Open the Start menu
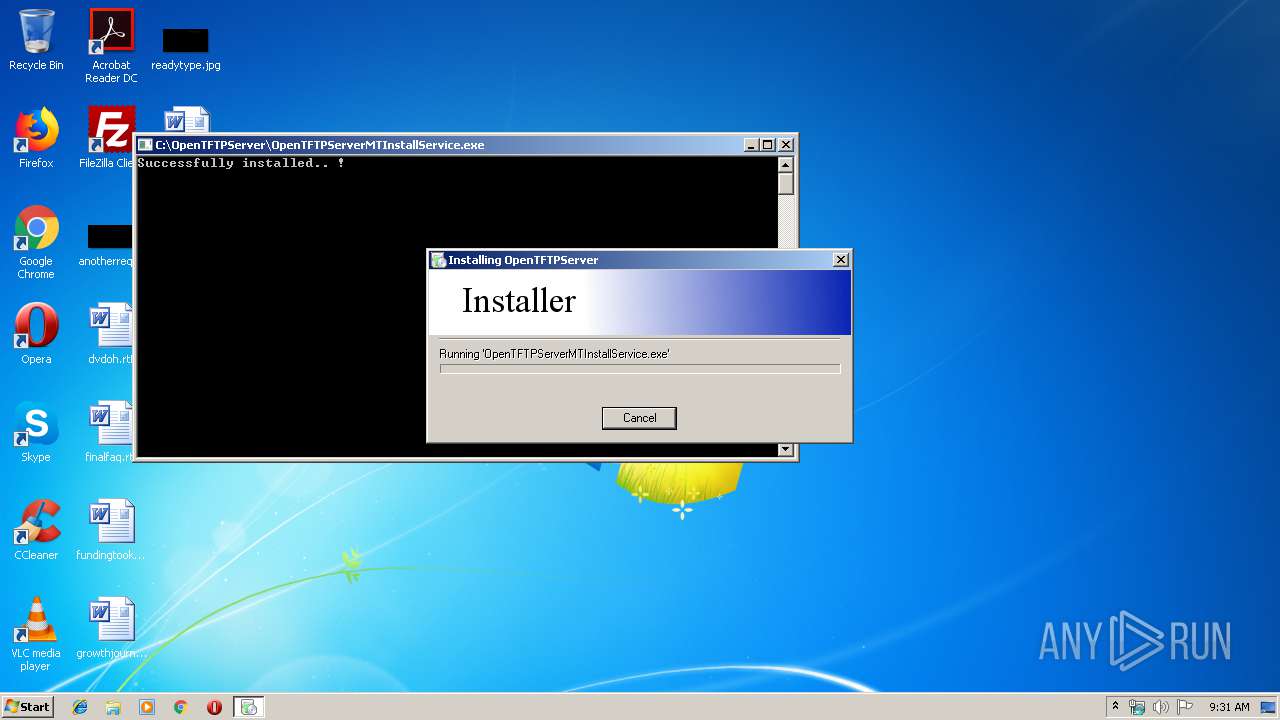The image size is (1280, 720). (x=27, y=706)
